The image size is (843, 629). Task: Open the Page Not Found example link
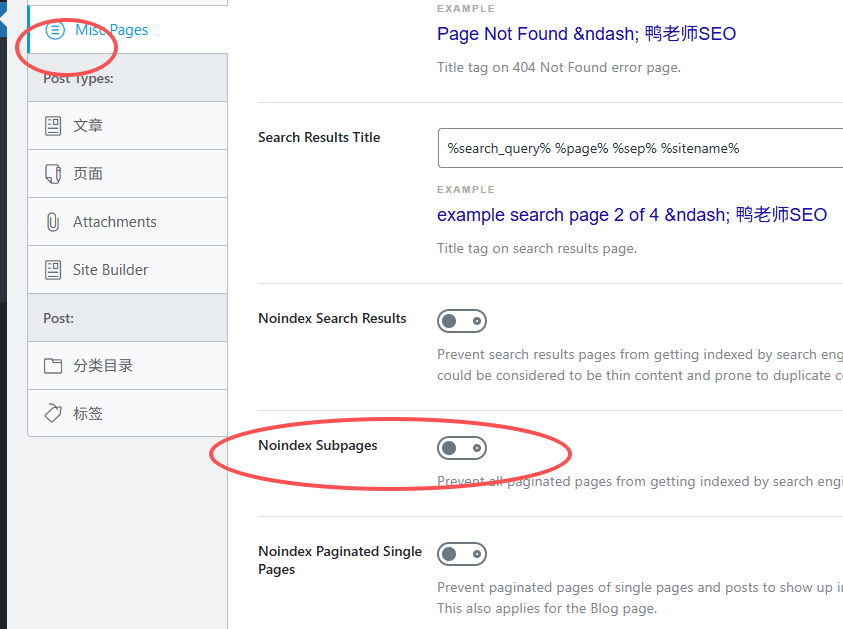[586, 34]
